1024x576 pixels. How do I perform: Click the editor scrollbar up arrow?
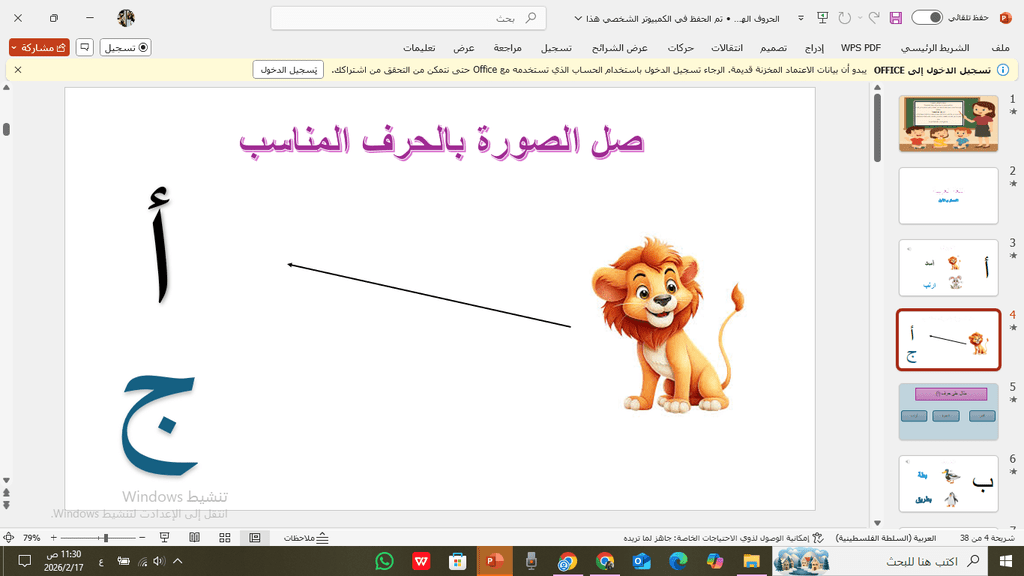click(7, 88)
